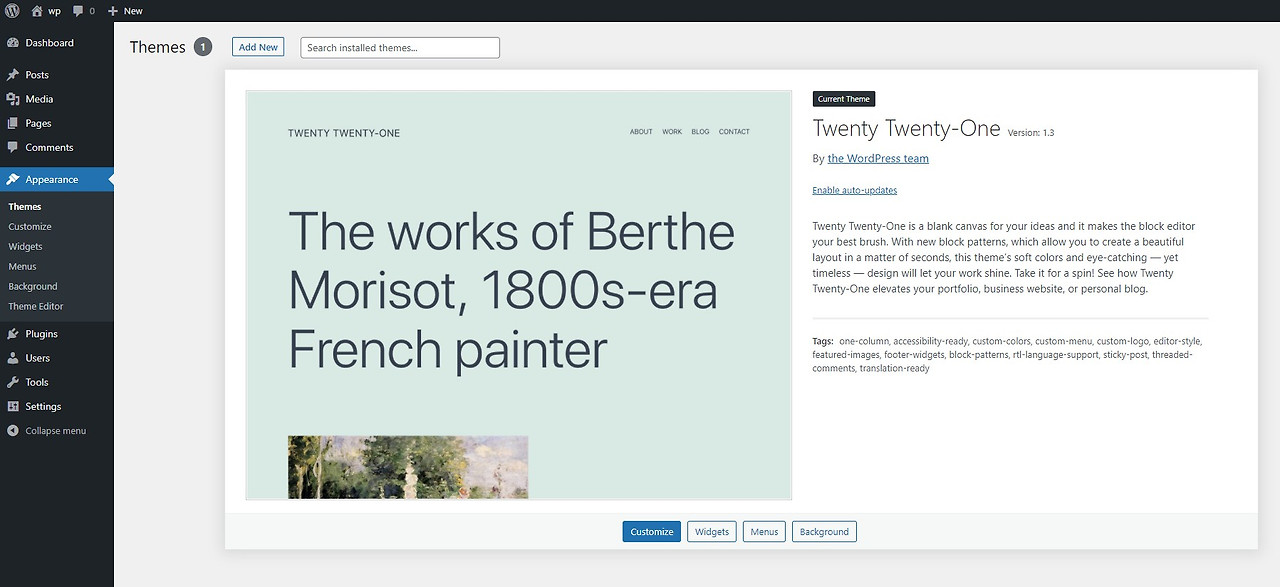Go to Posts in the sidebar

[x=57, y=75]
